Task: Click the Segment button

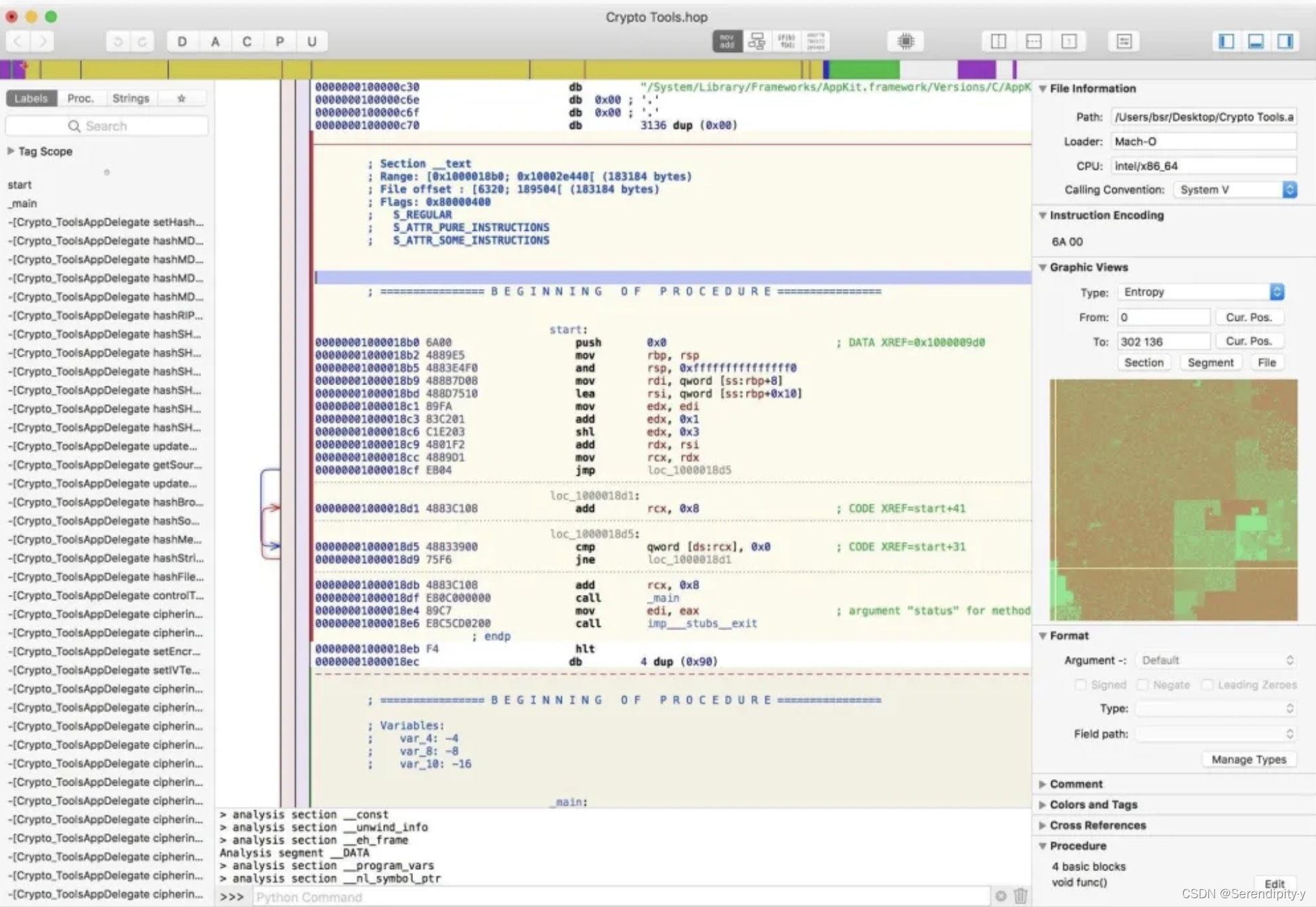Action: [1210, 362]
